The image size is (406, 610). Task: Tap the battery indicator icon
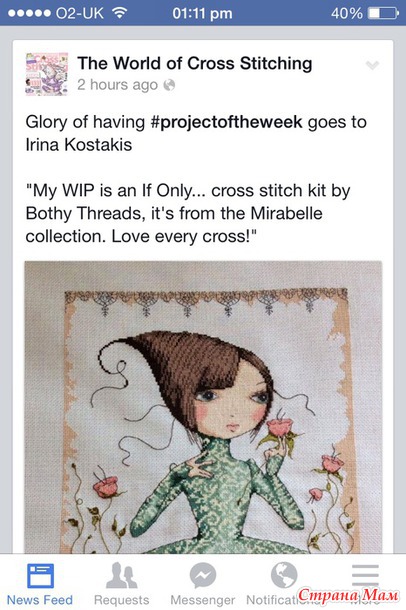[x=383, y=13]
